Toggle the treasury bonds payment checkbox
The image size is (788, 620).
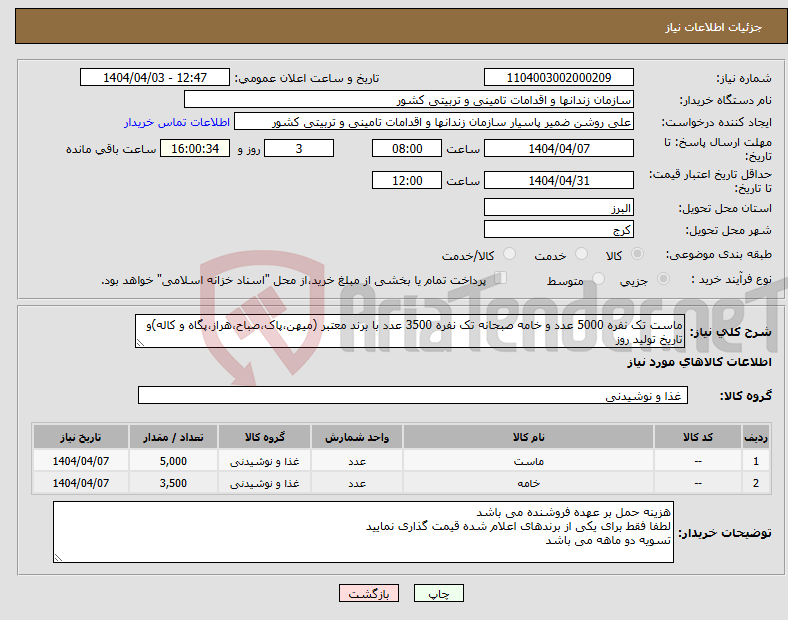(x=501, y=280)
